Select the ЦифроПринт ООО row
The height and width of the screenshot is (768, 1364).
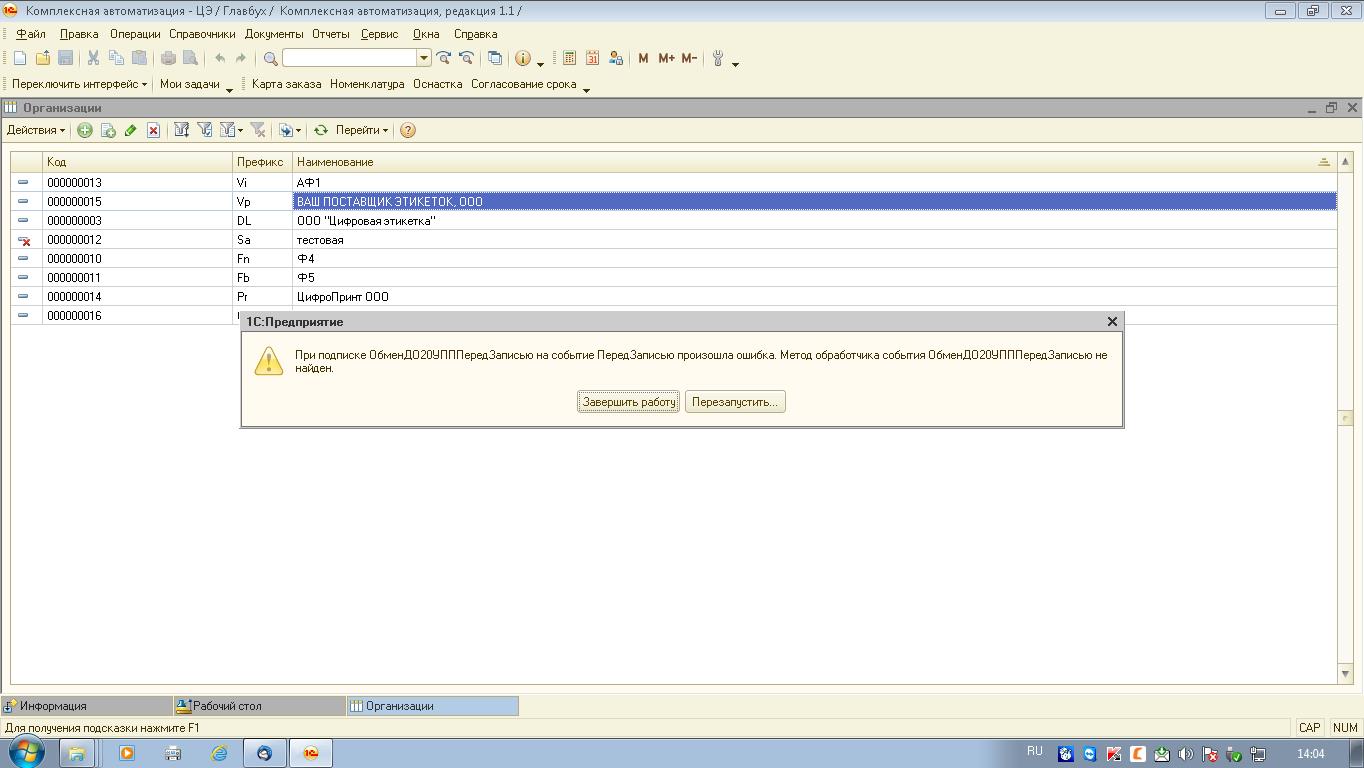click(343, 297)
